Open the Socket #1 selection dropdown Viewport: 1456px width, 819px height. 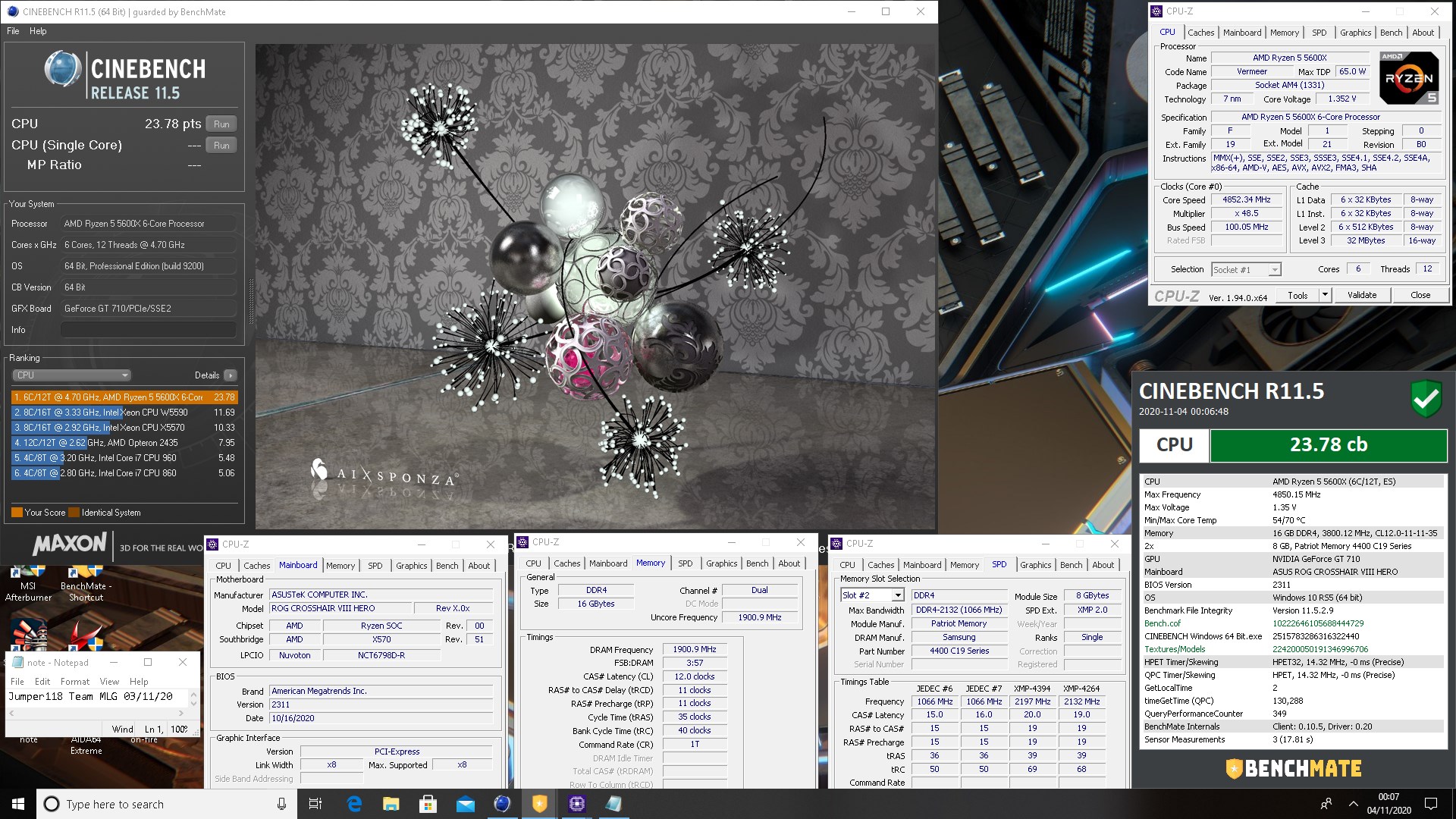coord(1246,270)
